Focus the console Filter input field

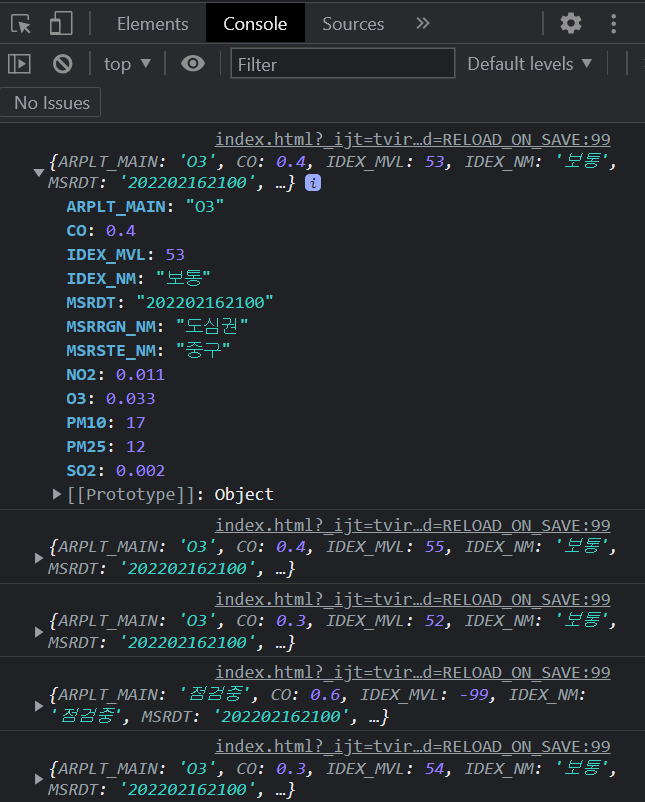[340, 64]
